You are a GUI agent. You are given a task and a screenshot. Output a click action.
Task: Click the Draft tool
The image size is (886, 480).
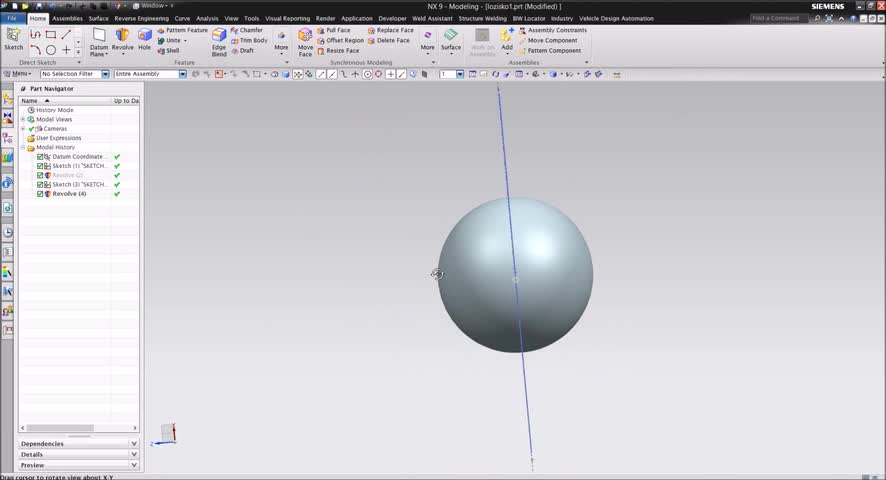[x=242, y=50]
